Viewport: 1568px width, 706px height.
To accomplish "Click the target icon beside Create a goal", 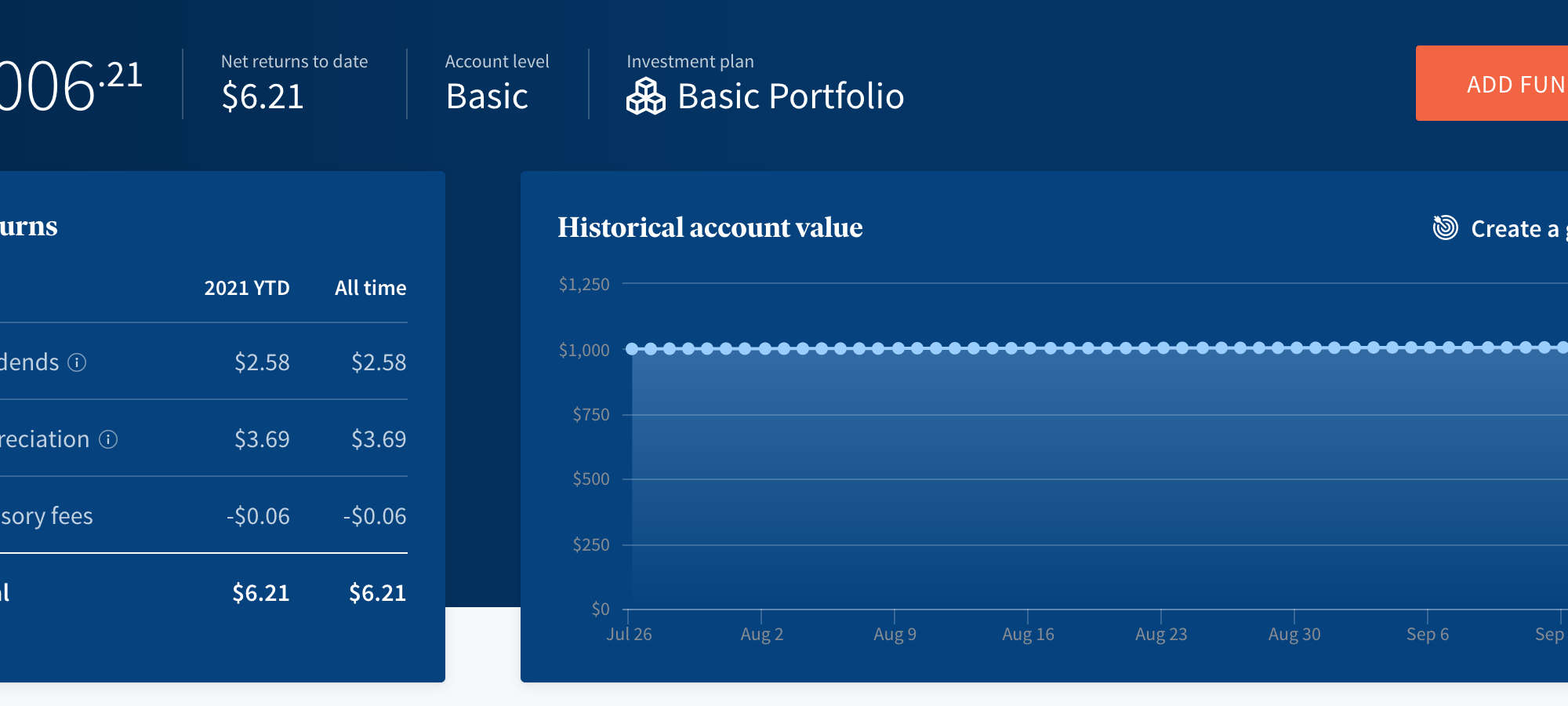I will tap(1445, 227).
